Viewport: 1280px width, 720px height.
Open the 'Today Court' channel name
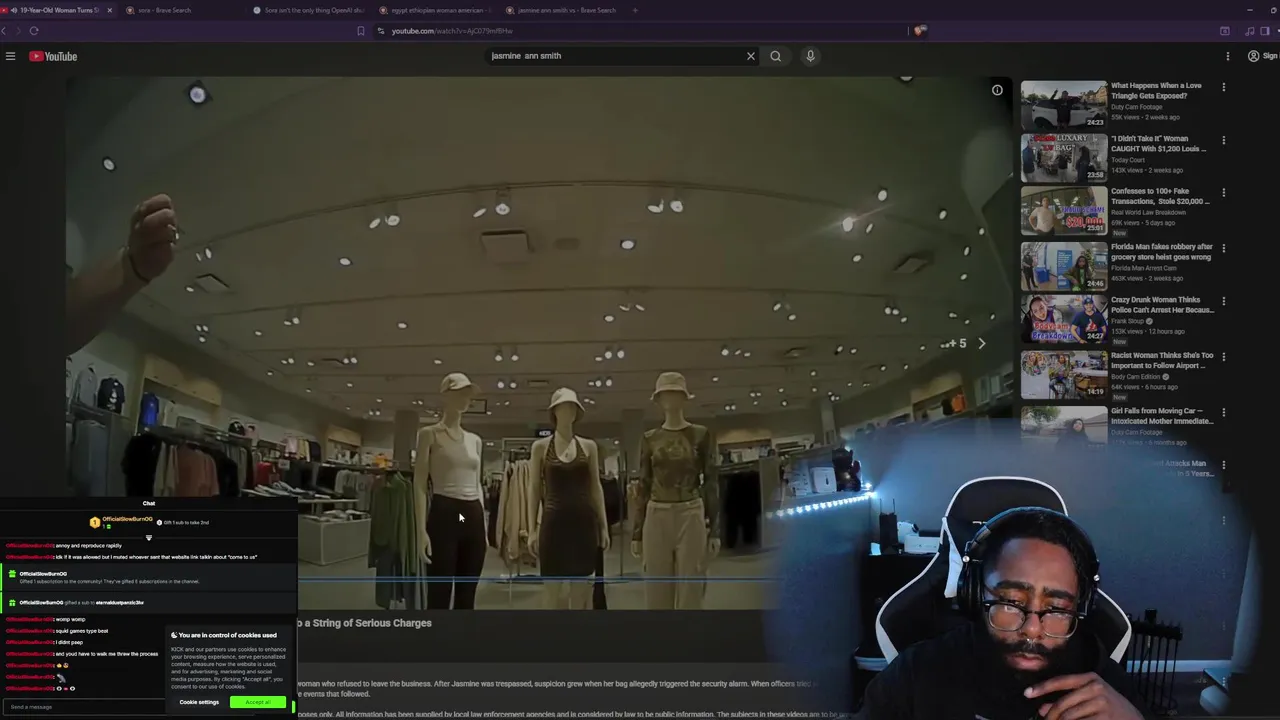(1128, 160)
